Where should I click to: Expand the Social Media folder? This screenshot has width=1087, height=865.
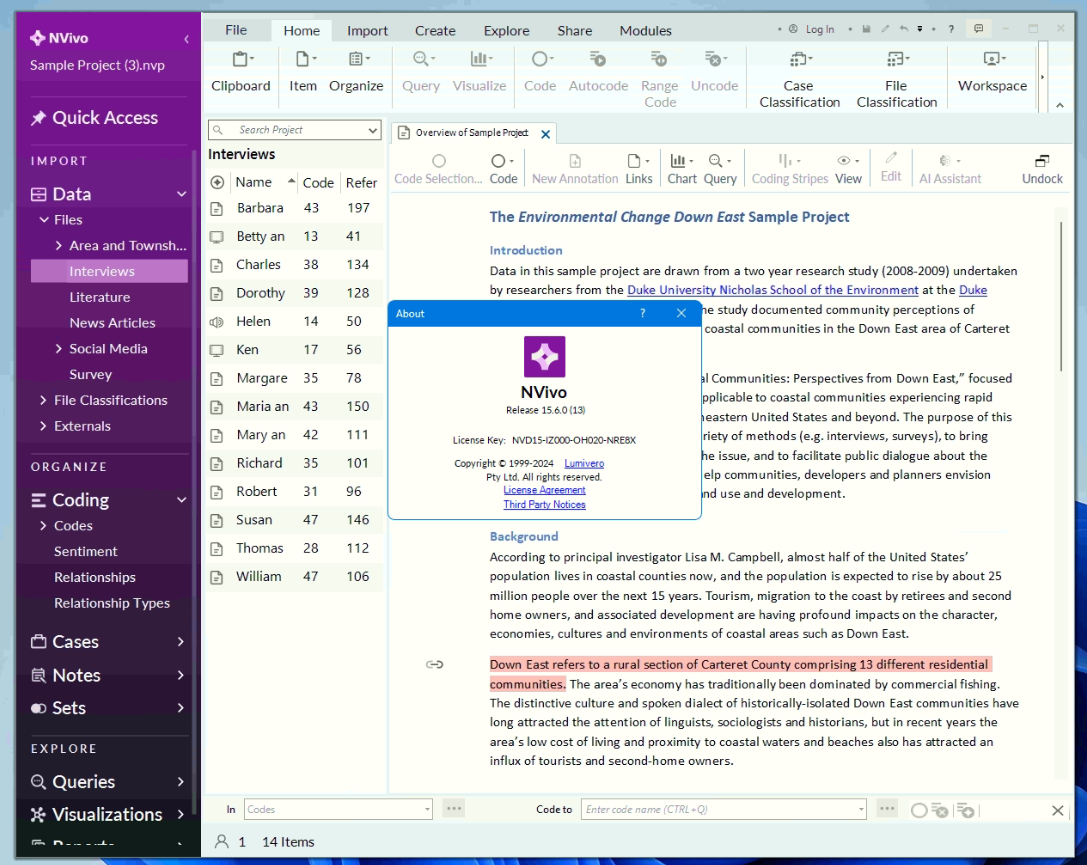[x=59, y=349]
